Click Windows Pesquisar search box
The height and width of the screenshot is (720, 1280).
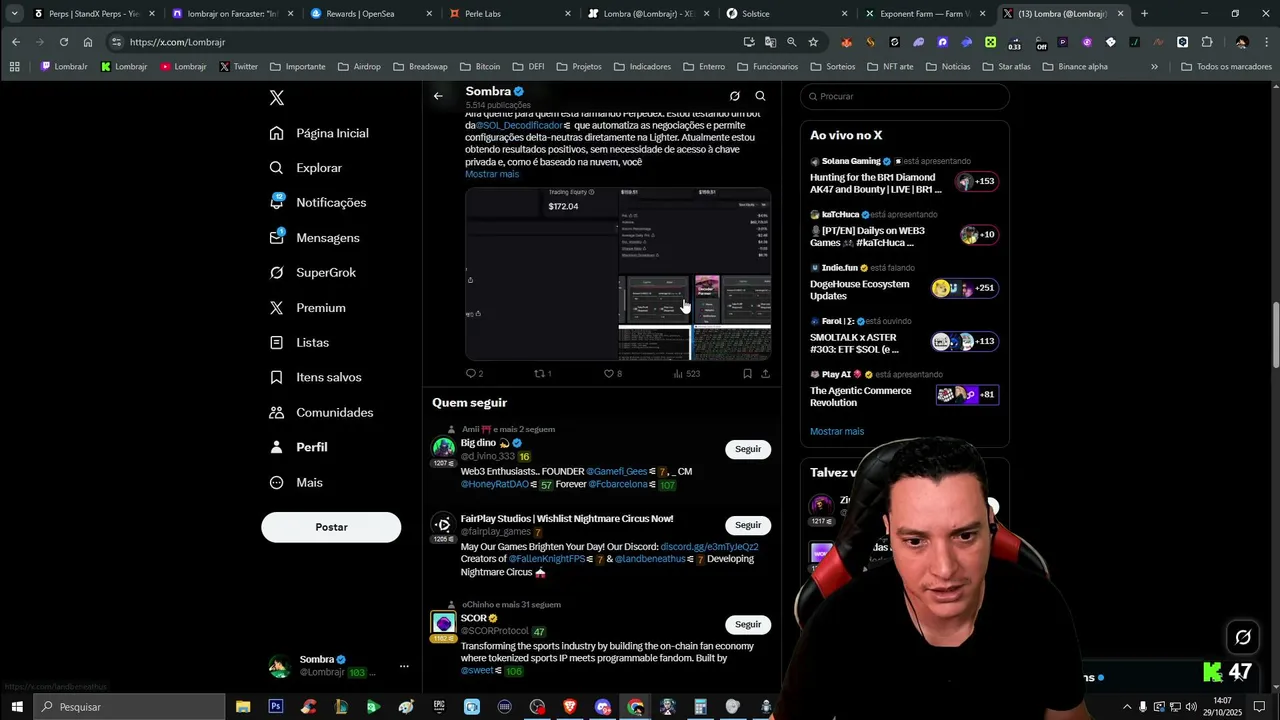click(x=130, y=707)
